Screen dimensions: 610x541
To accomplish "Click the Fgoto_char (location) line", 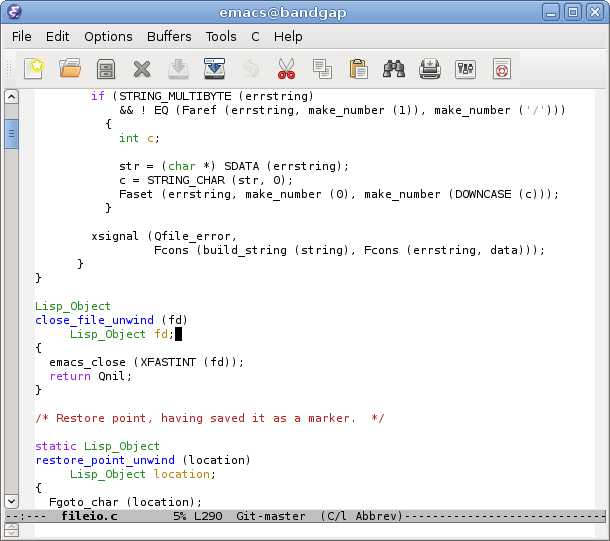I will pyautogui.click(x=125, y=502).
